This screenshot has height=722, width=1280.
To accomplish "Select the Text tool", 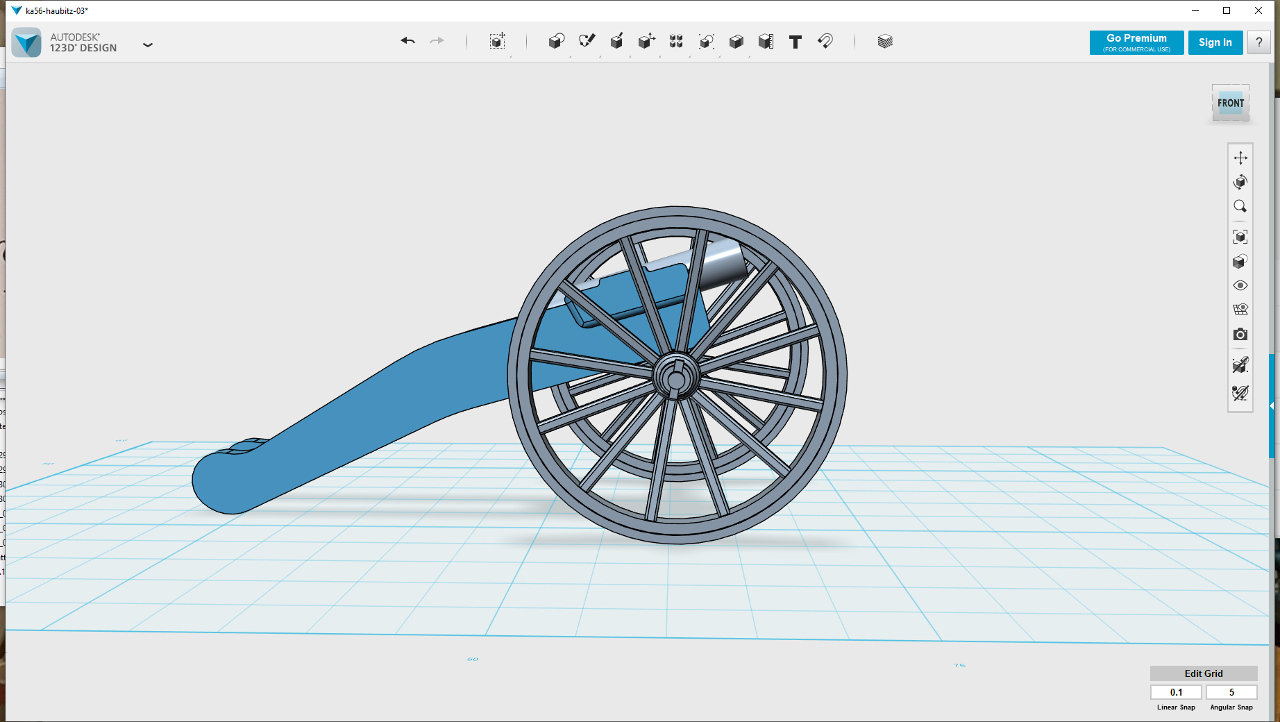I will click(795, 41).
